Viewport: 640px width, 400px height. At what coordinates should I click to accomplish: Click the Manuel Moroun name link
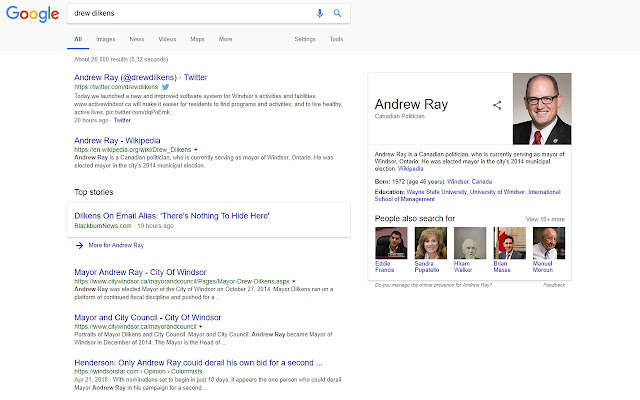[x=543, y=267]
